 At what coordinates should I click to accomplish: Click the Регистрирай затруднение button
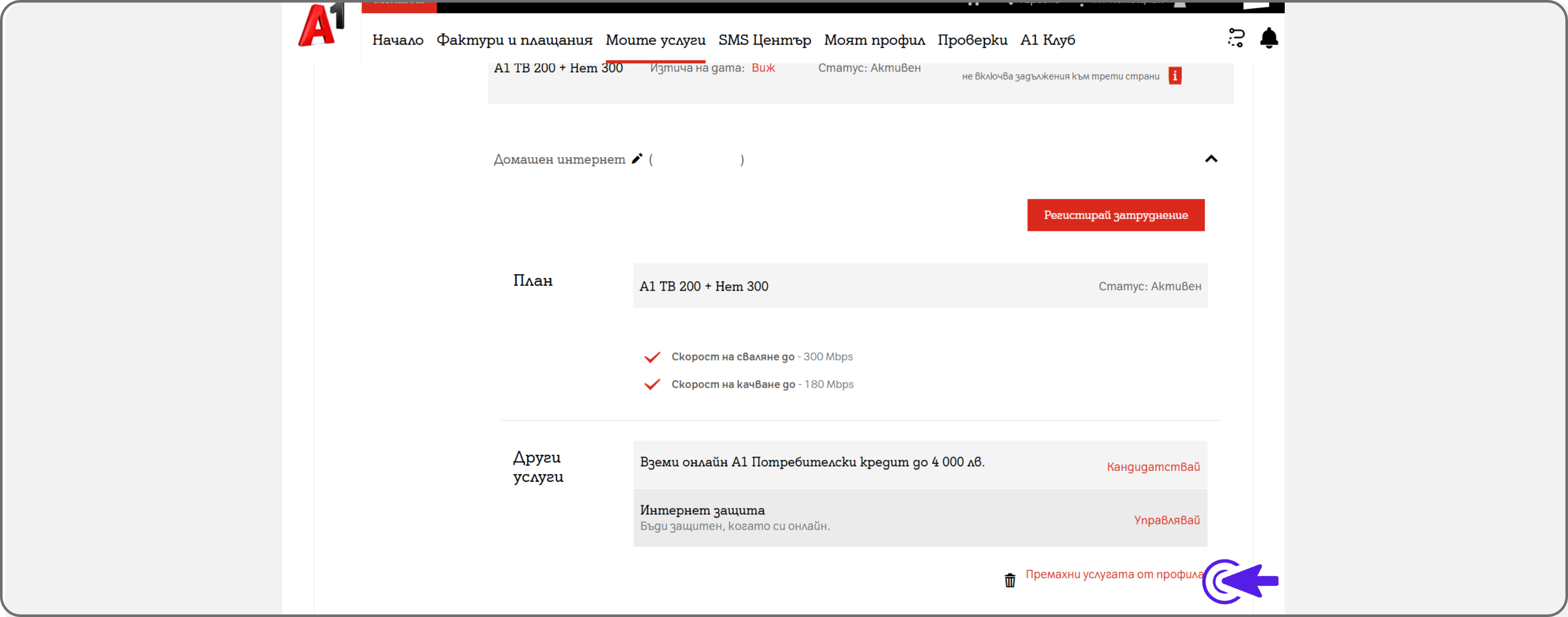[1116, 215]
